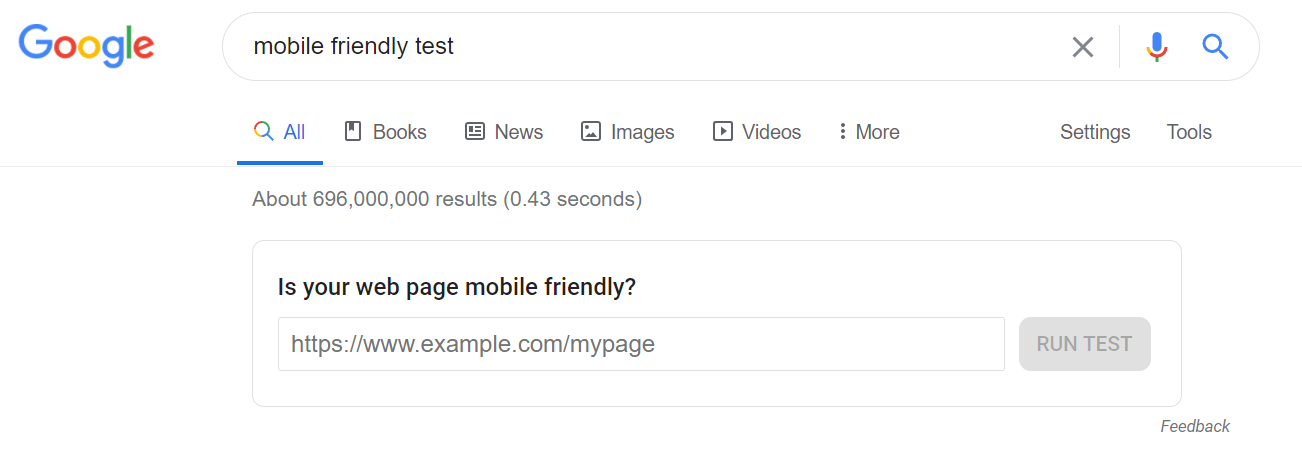Screen dimensions: 1302x455
Task: Click the newspaper icon on the News tab
Action: coord(475,131)
